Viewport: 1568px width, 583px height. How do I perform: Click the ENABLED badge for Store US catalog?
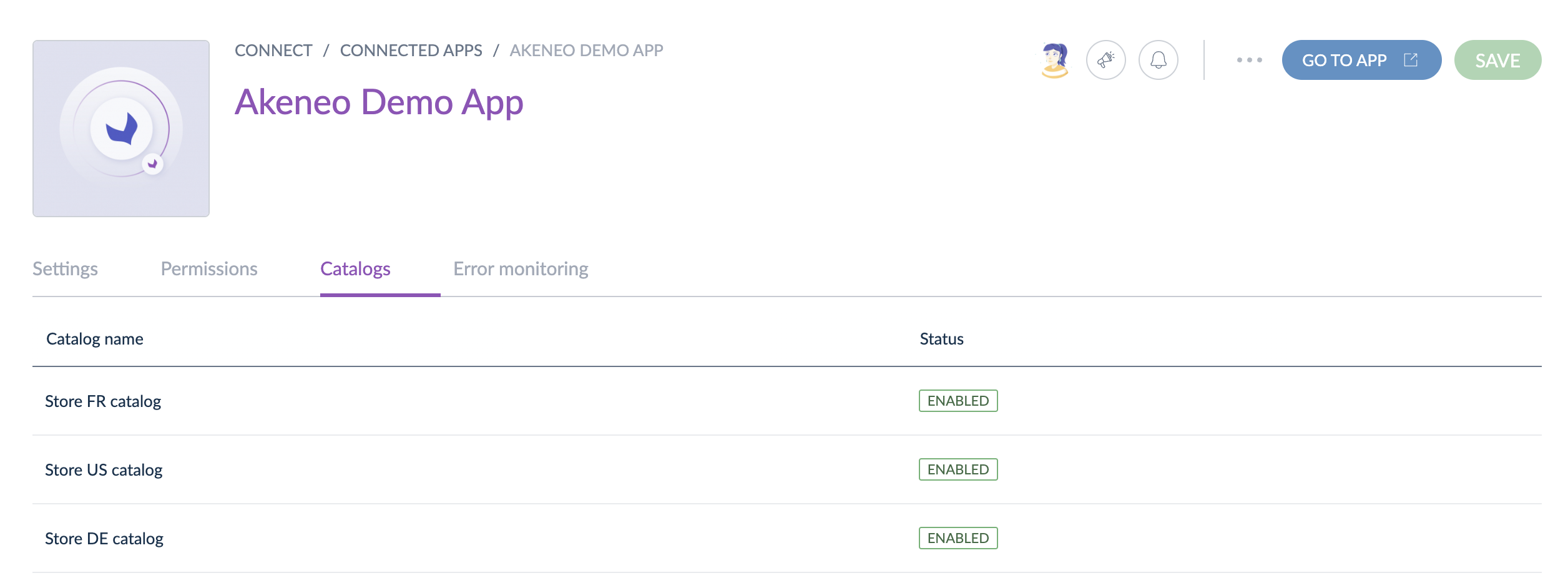959,469
